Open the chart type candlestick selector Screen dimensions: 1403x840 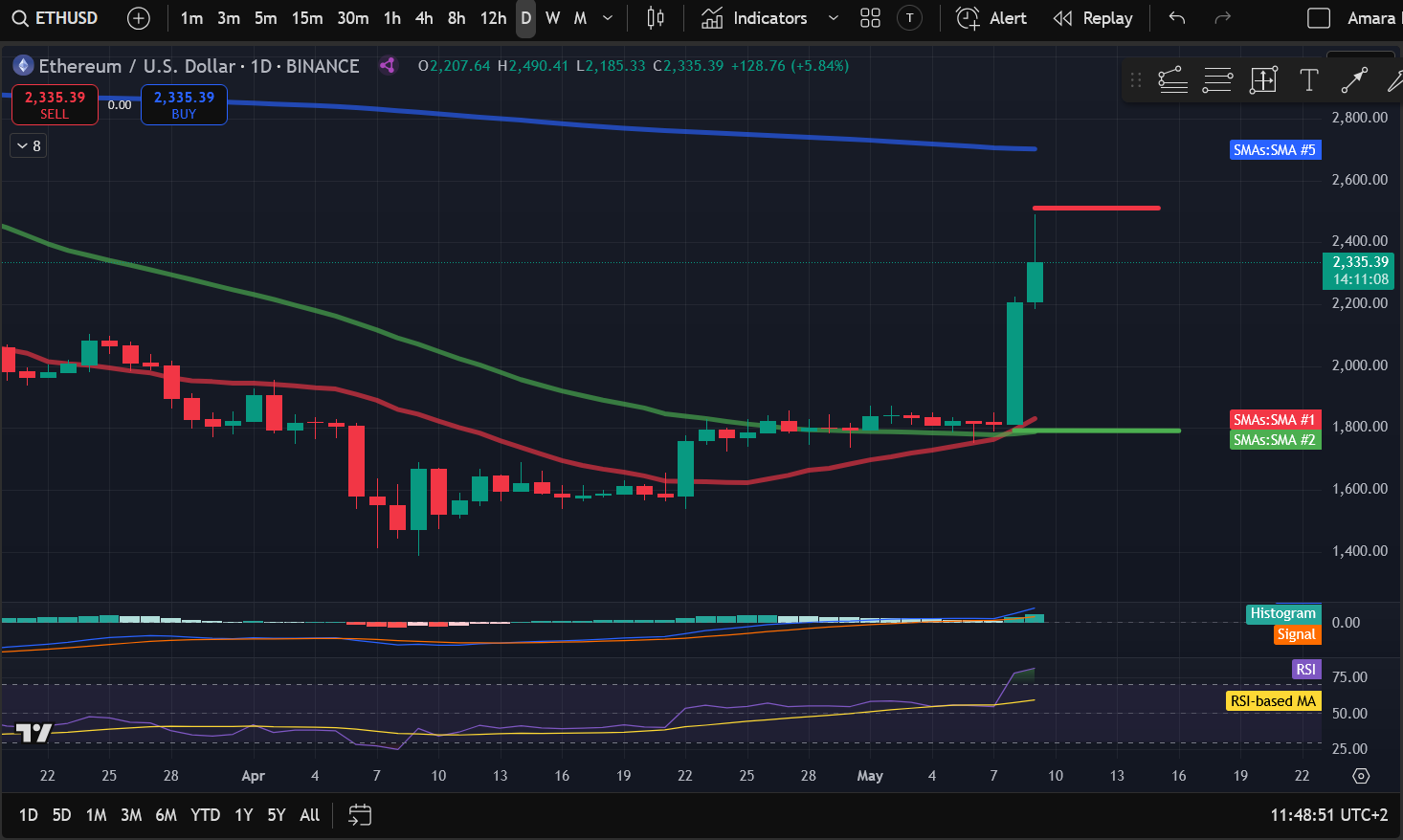pos(656,18)
